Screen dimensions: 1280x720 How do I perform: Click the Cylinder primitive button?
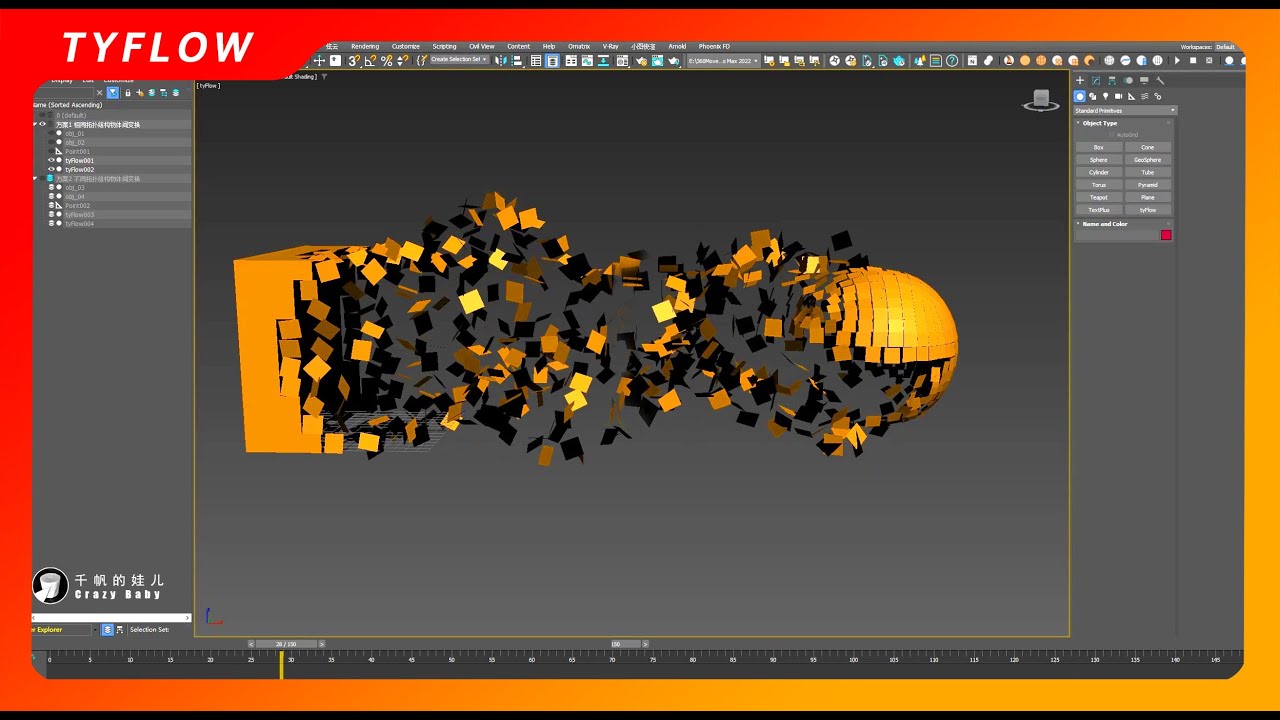point(1099,172)
